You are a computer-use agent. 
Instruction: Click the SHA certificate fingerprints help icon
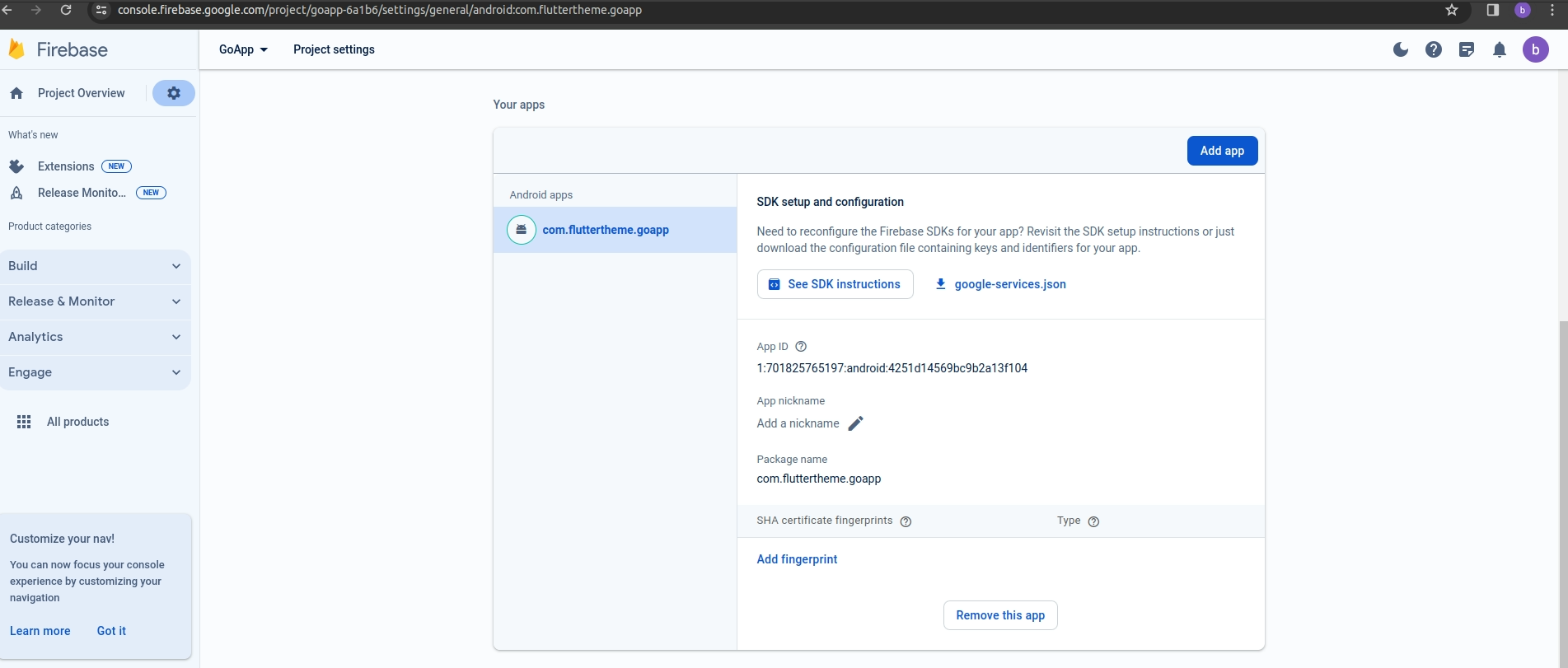click(x=906, y=521)
